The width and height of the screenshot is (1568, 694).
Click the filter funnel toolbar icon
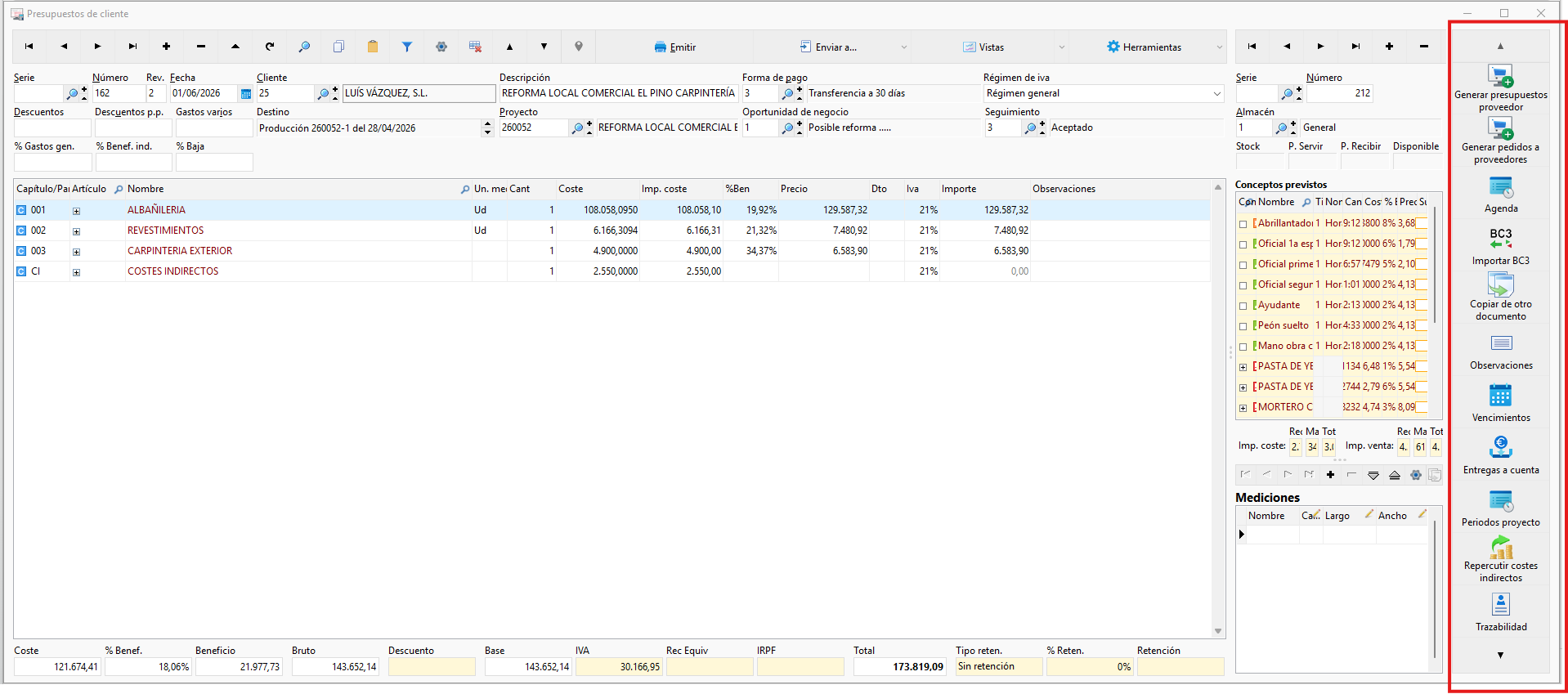[406, 47]
